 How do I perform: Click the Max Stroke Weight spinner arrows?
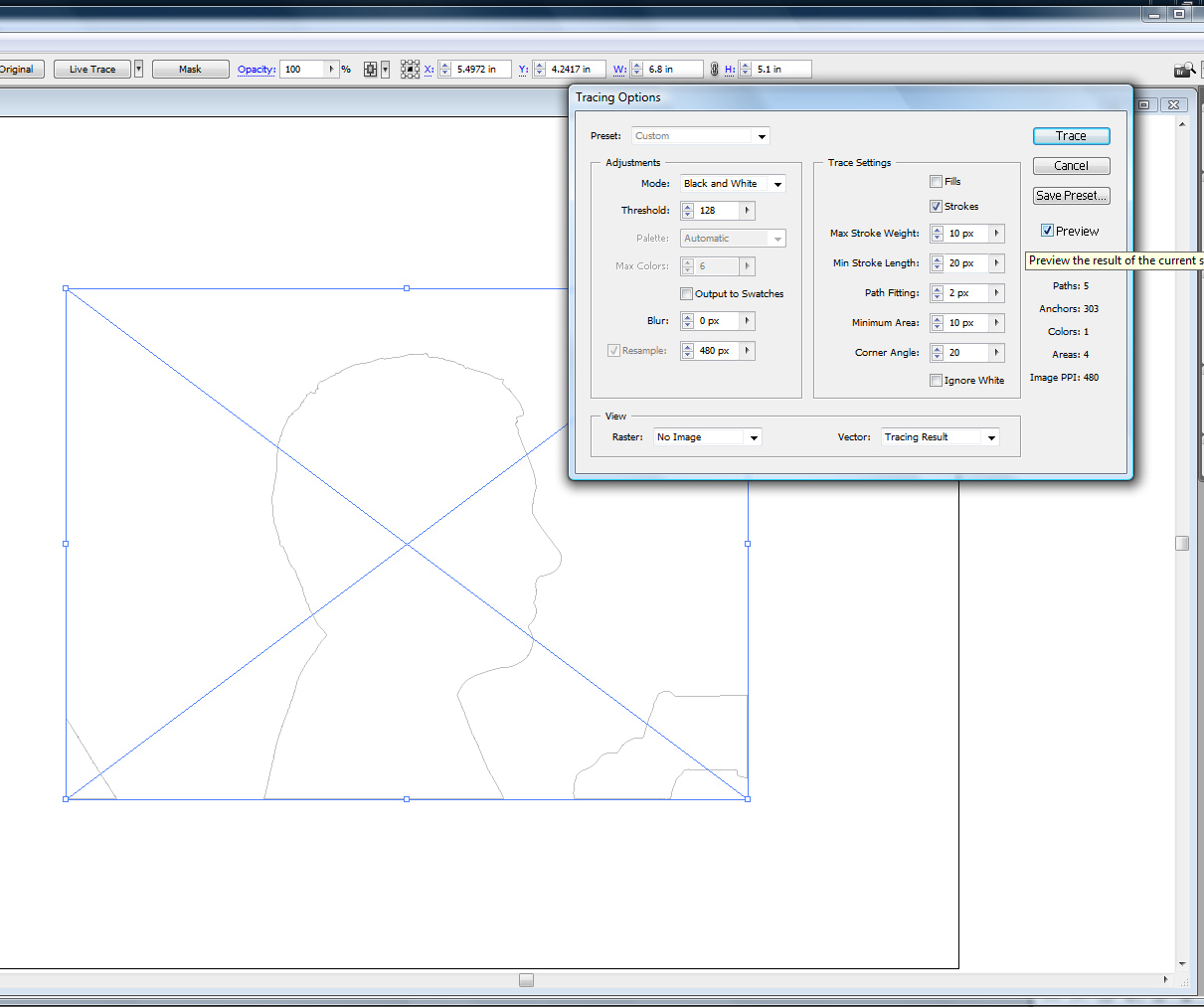pos(938,234)
